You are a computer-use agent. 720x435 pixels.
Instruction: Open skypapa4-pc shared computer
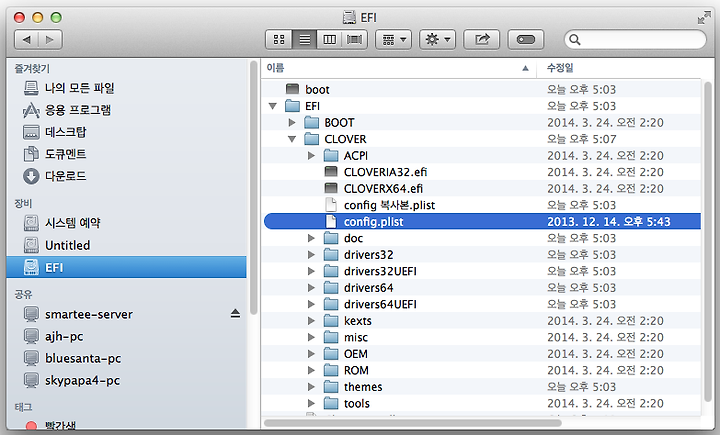pyautogui.click(x=126, y=380)
